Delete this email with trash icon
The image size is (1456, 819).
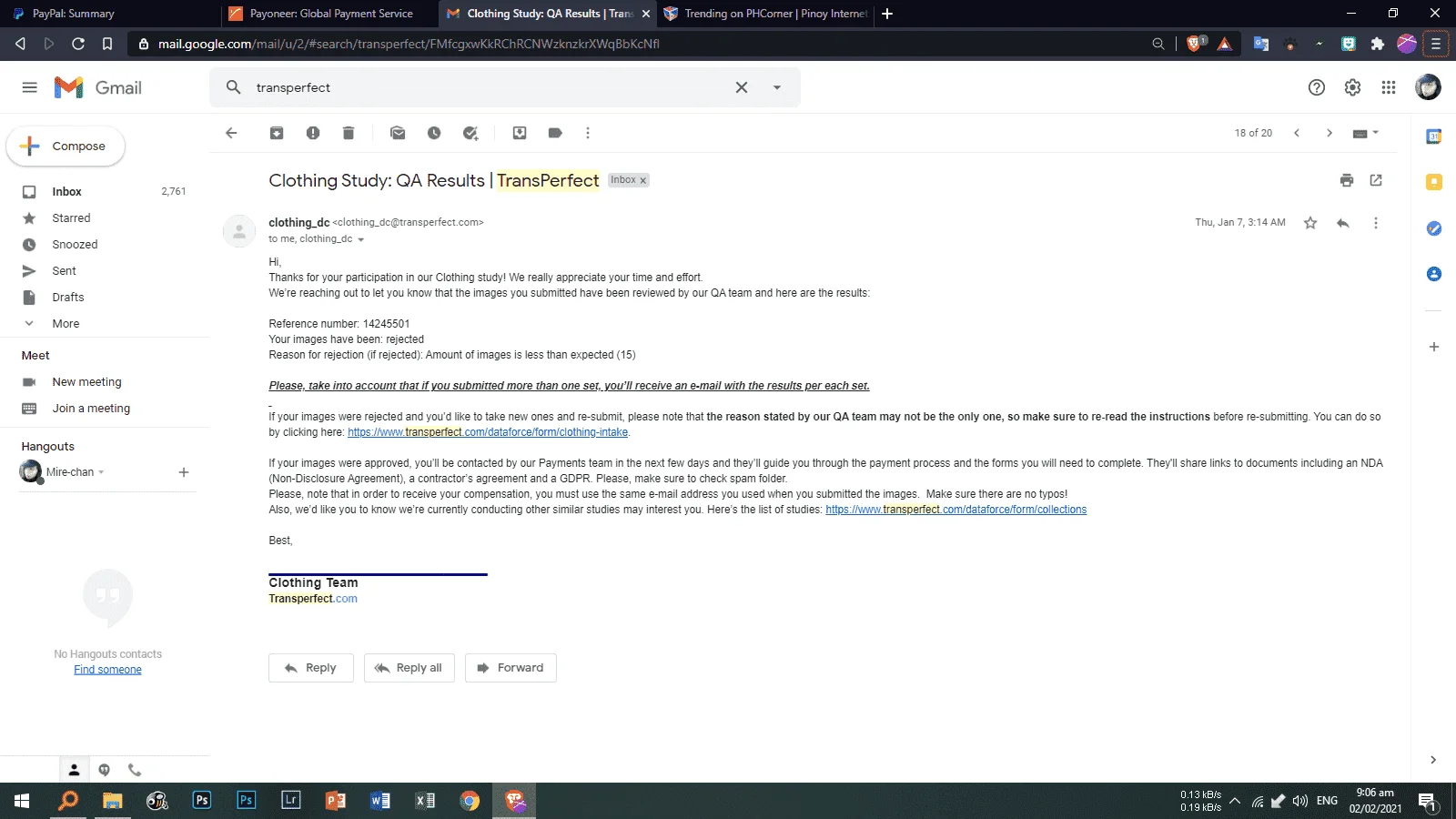point(349,133)
